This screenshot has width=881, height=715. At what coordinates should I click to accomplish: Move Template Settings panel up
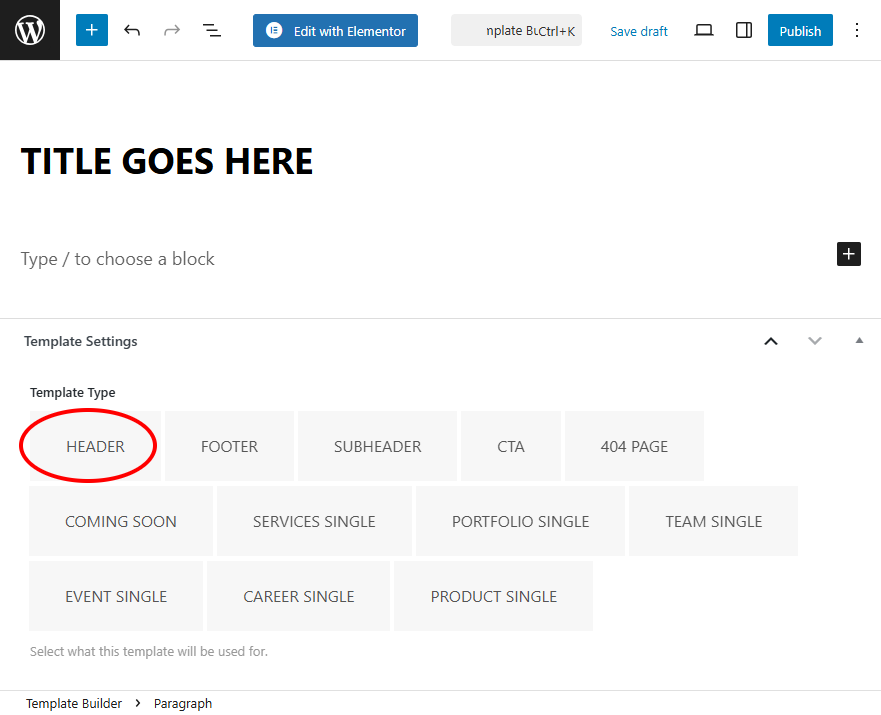coord(771,341)
